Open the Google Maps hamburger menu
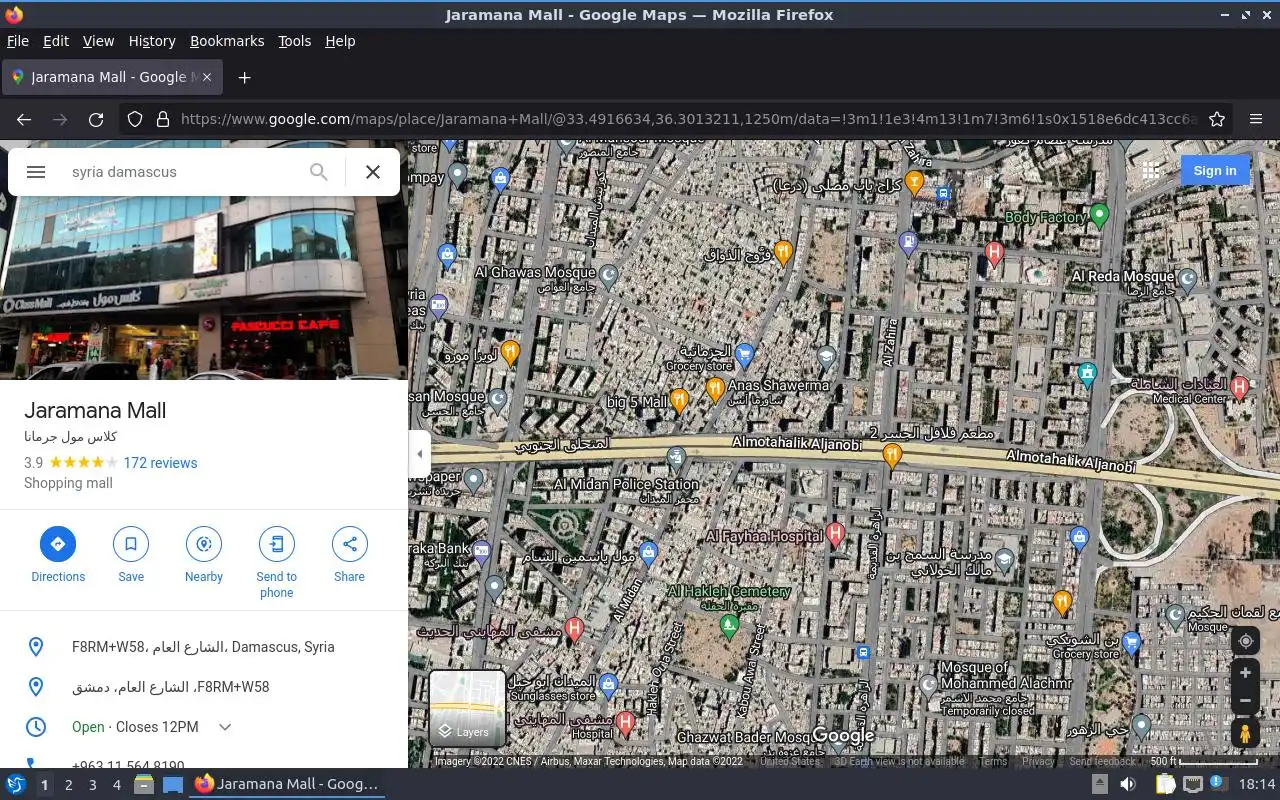Image resolution: width=1280 pixels, height=800 pixels. tap(36, 172)
